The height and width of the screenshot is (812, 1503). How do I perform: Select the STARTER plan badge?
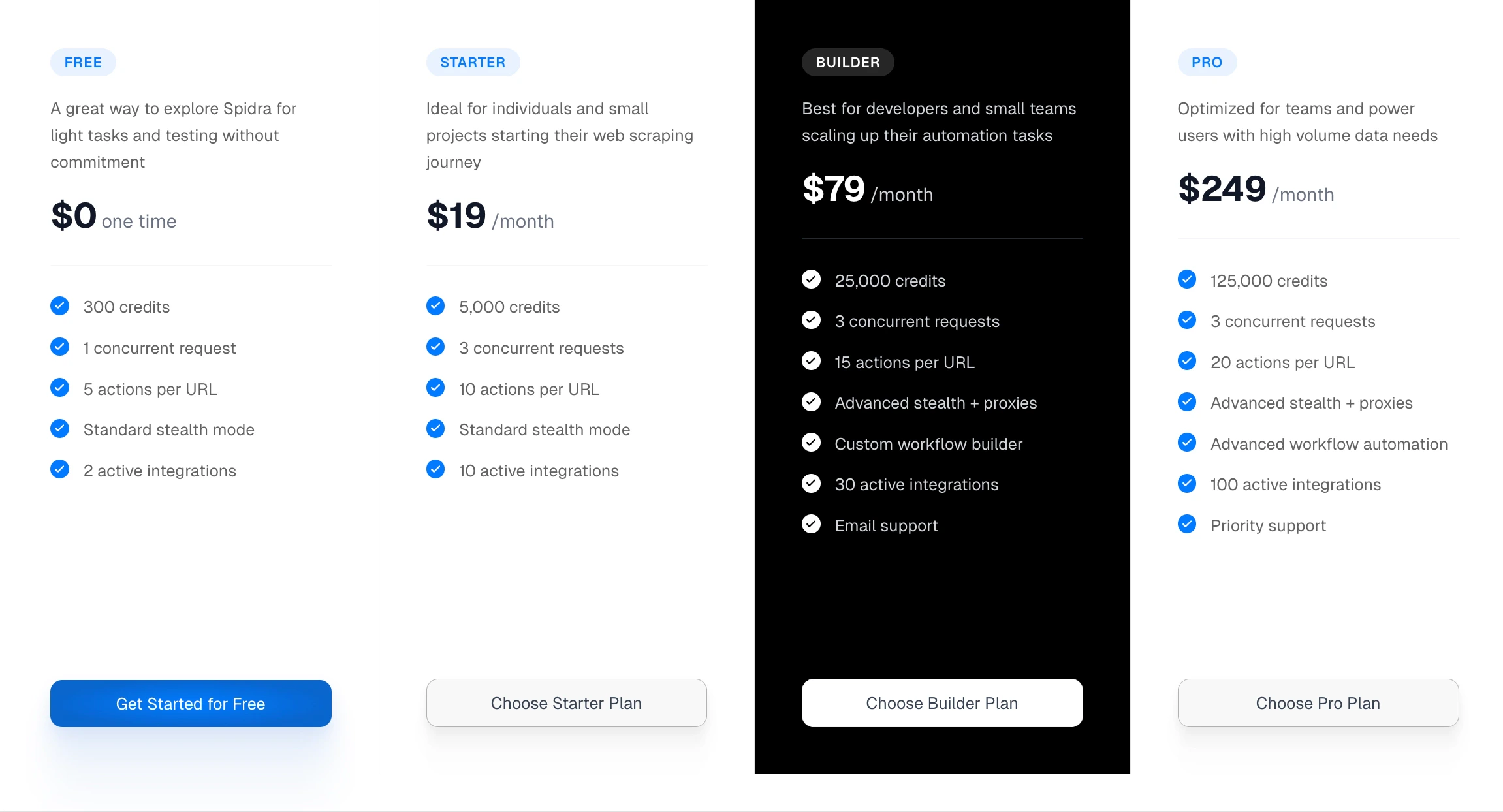[x=473, y=62]
